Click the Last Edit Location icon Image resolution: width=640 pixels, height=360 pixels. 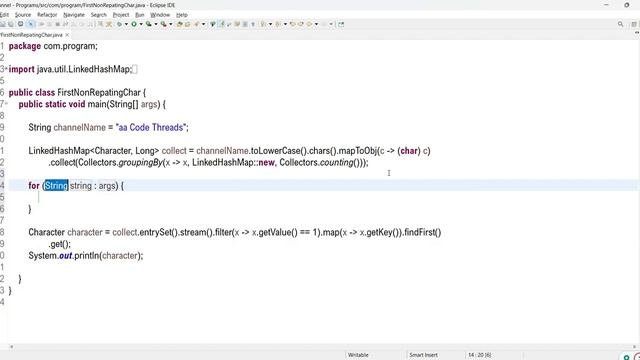(x=293, y=24)
